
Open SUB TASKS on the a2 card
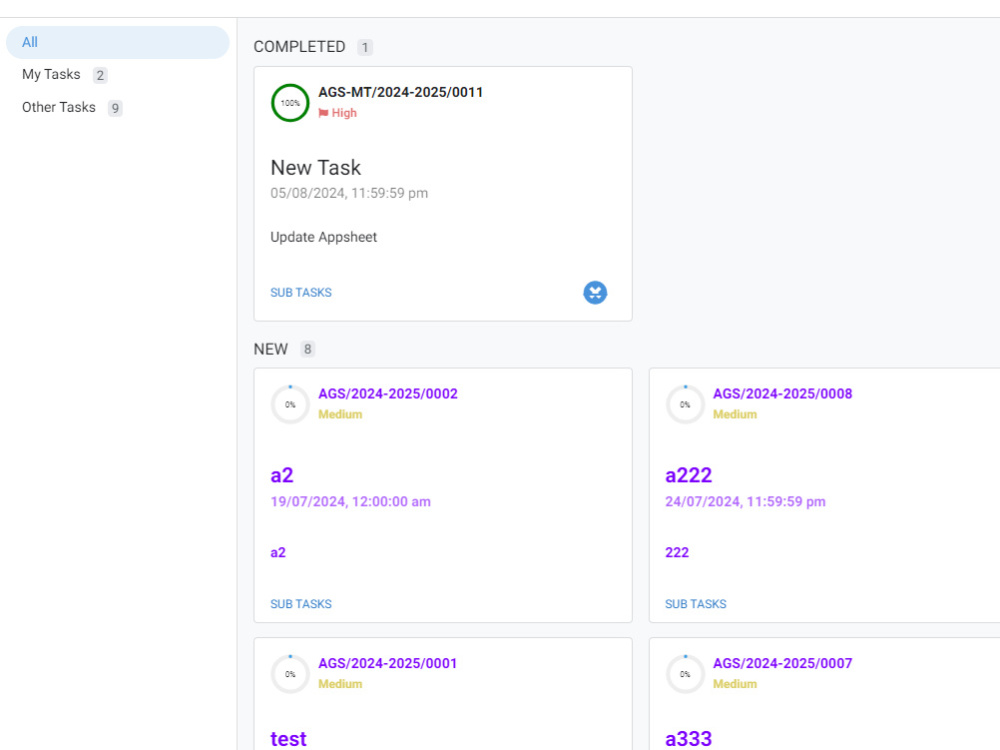(301, 603)
